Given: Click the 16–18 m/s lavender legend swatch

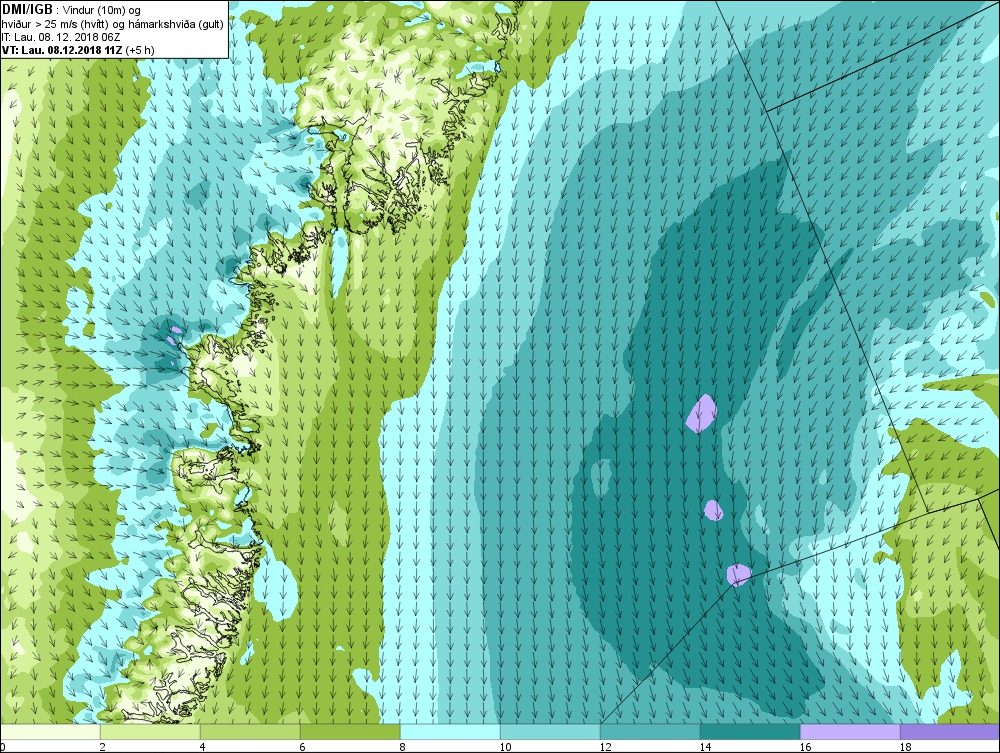Looking at the screenshot, I should click(x=850, y=732).
